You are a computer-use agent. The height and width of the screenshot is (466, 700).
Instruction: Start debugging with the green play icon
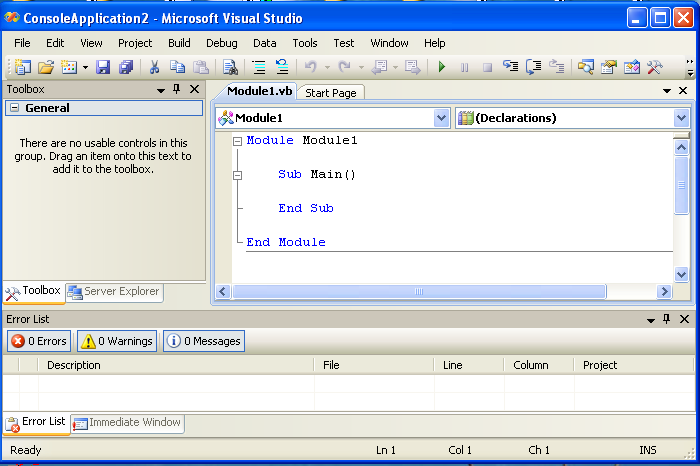click(x=442, y=67)
